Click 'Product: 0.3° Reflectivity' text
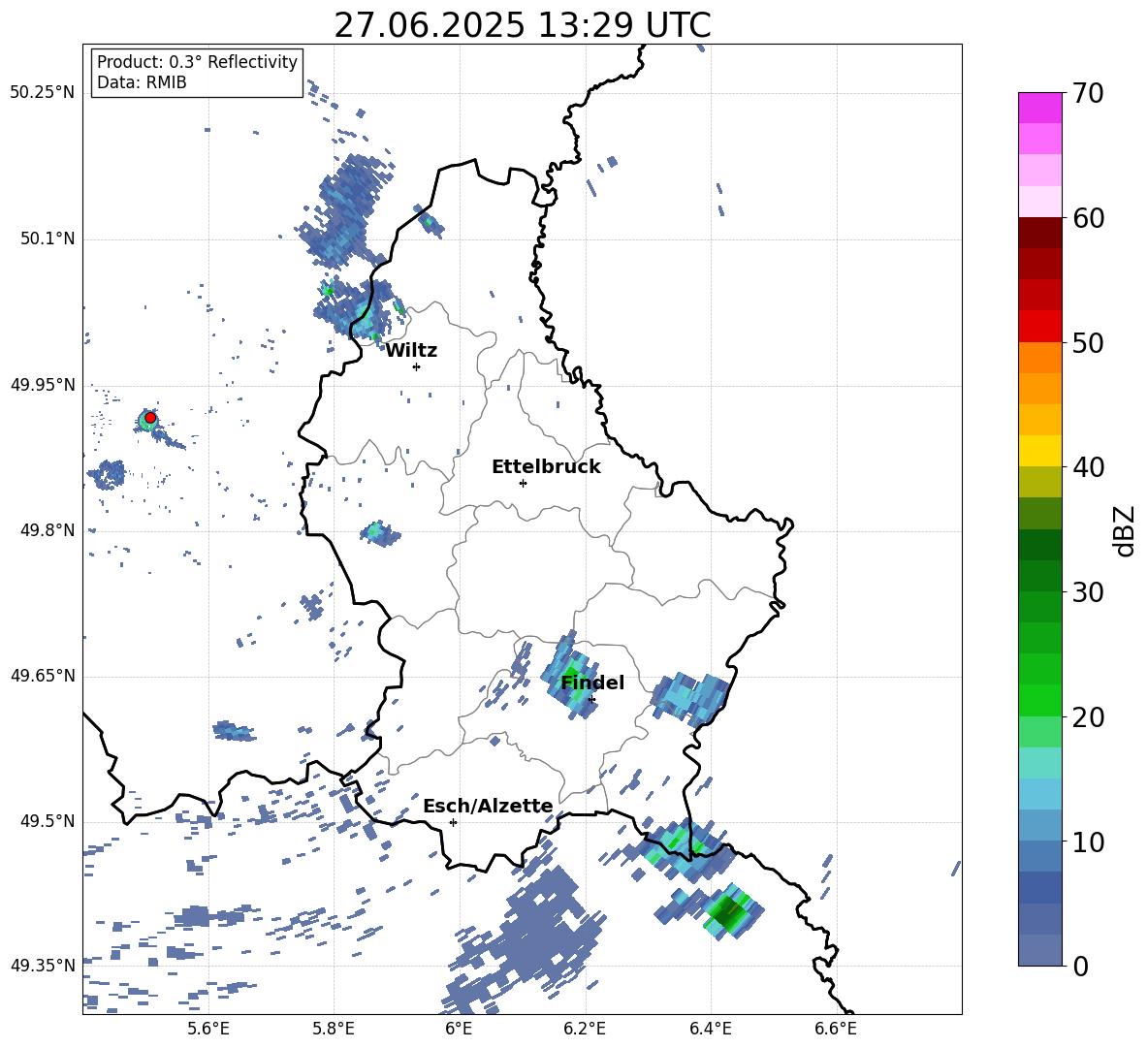This screenshot has width=1148, height=1048. pos(197,62)
